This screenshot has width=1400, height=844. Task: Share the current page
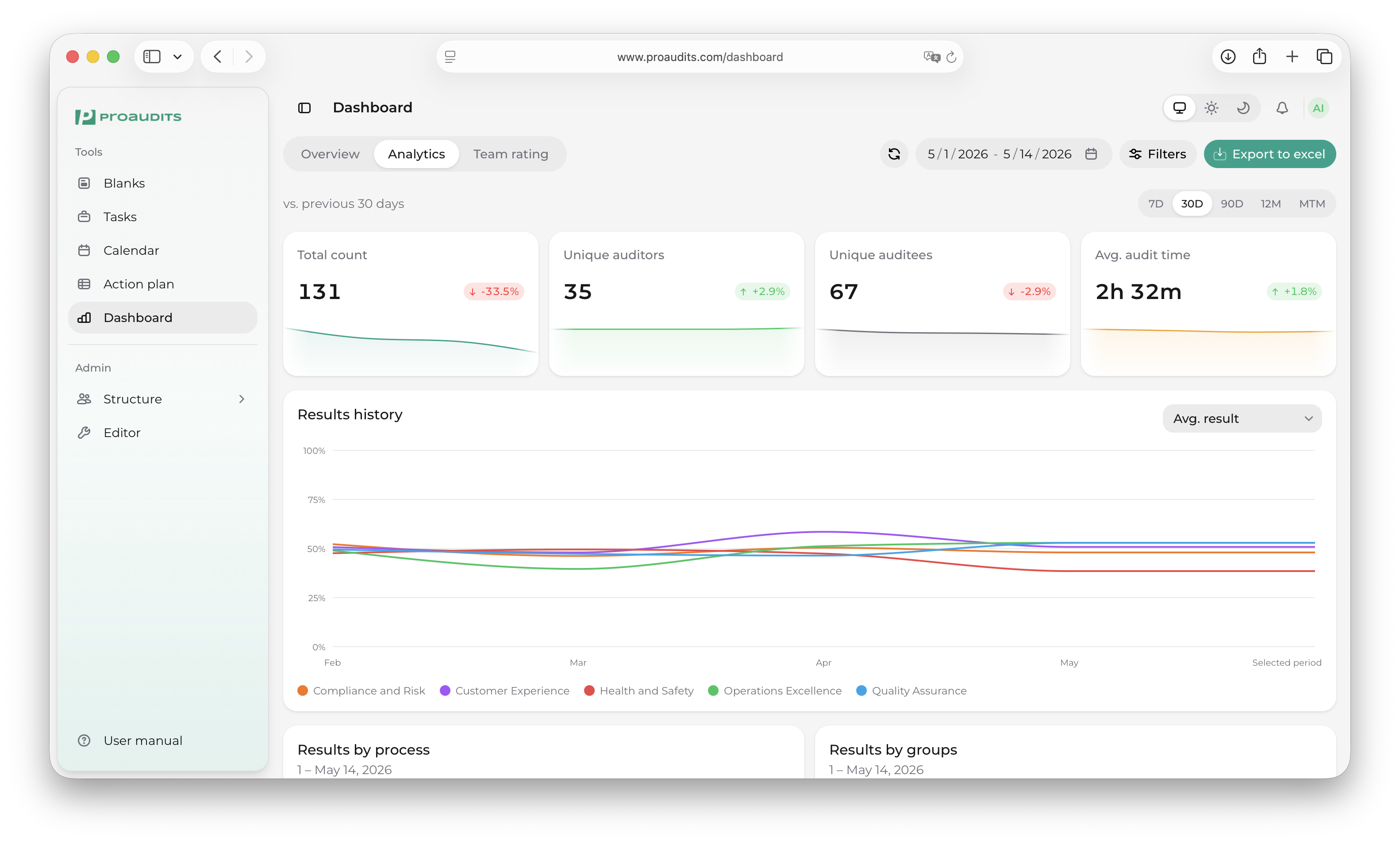click(1260, 56)
